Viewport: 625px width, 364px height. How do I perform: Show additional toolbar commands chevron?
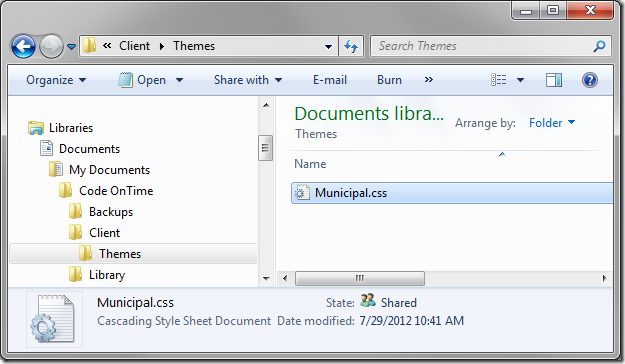click(x=428, y=80)
